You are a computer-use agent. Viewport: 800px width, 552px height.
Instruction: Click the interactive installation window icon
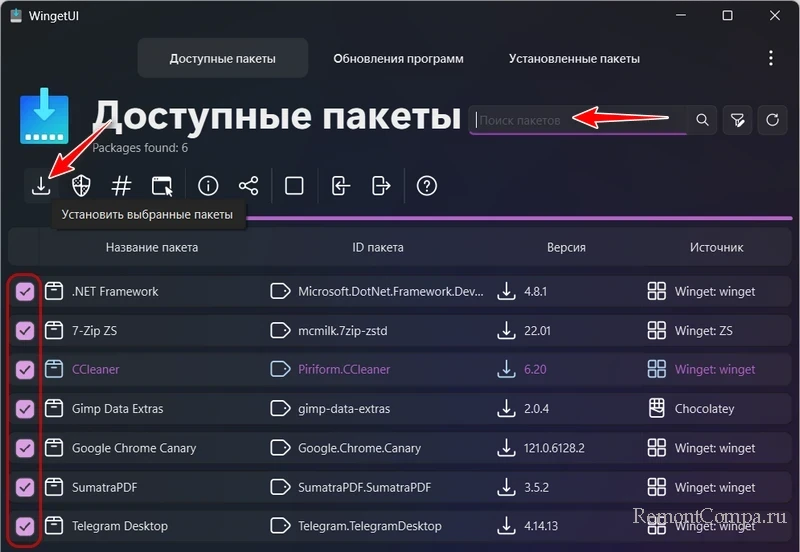coord(162,186)
